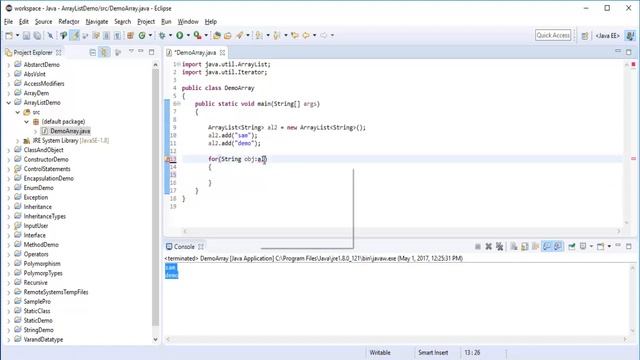Click the New Java Package toolbar icon
This screenshot has width=640, height=360.
(131, 36)
